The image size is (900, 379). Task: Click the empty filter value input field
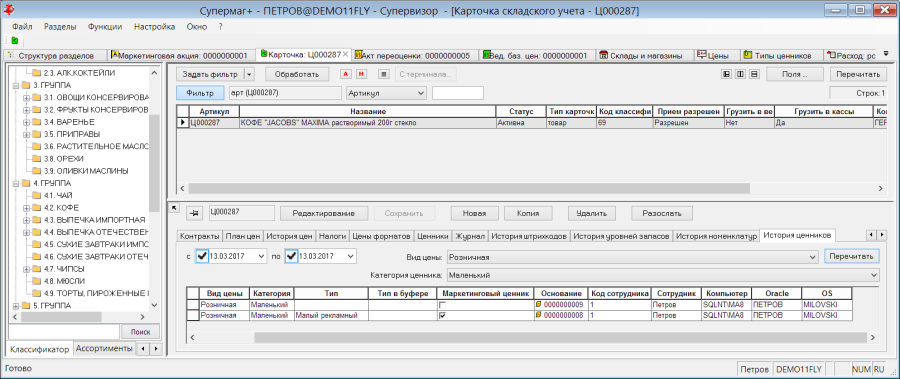[458, 93]
